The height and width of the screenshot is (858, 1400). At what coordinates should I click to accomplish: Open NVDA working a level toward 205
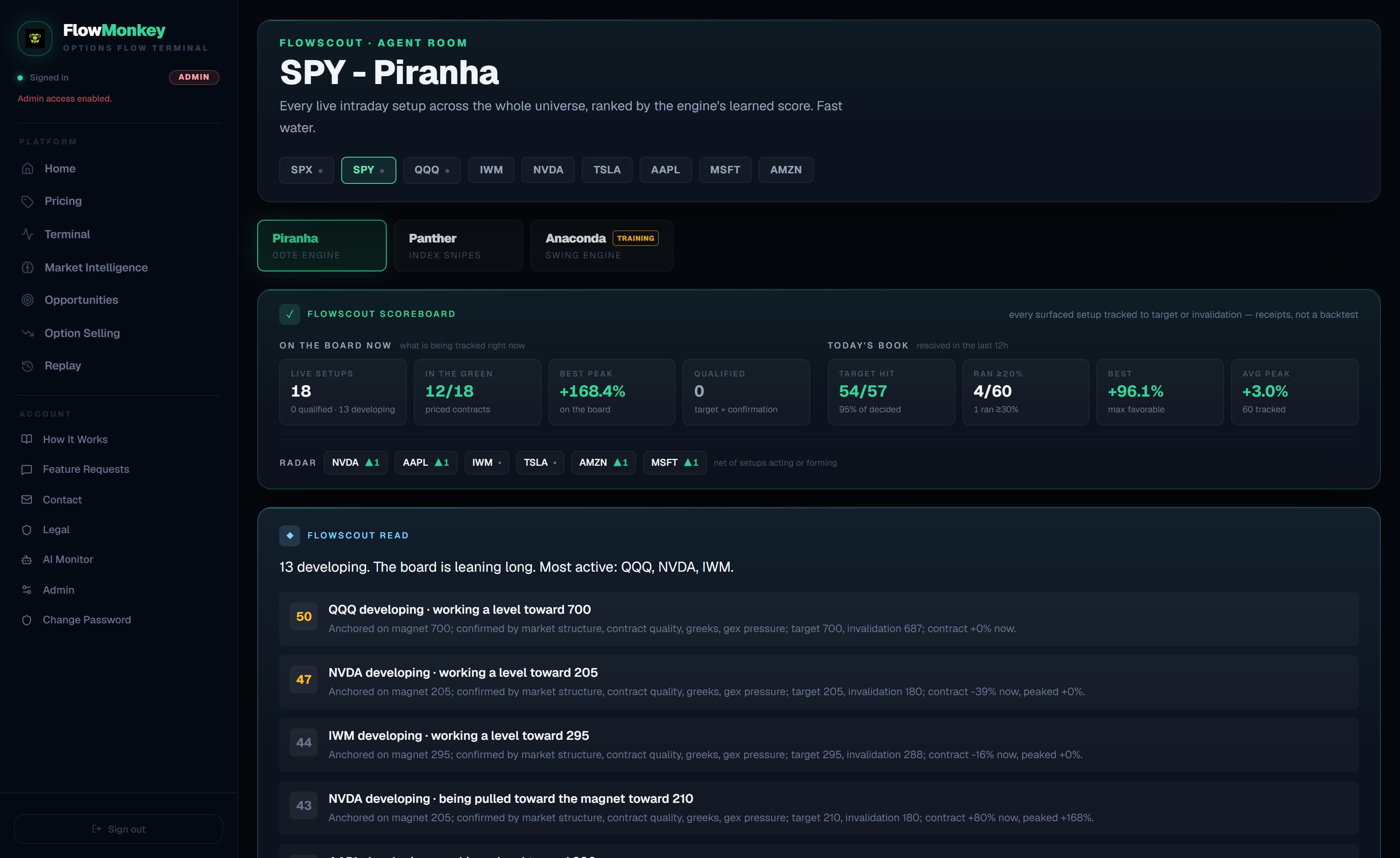point(819,682)
